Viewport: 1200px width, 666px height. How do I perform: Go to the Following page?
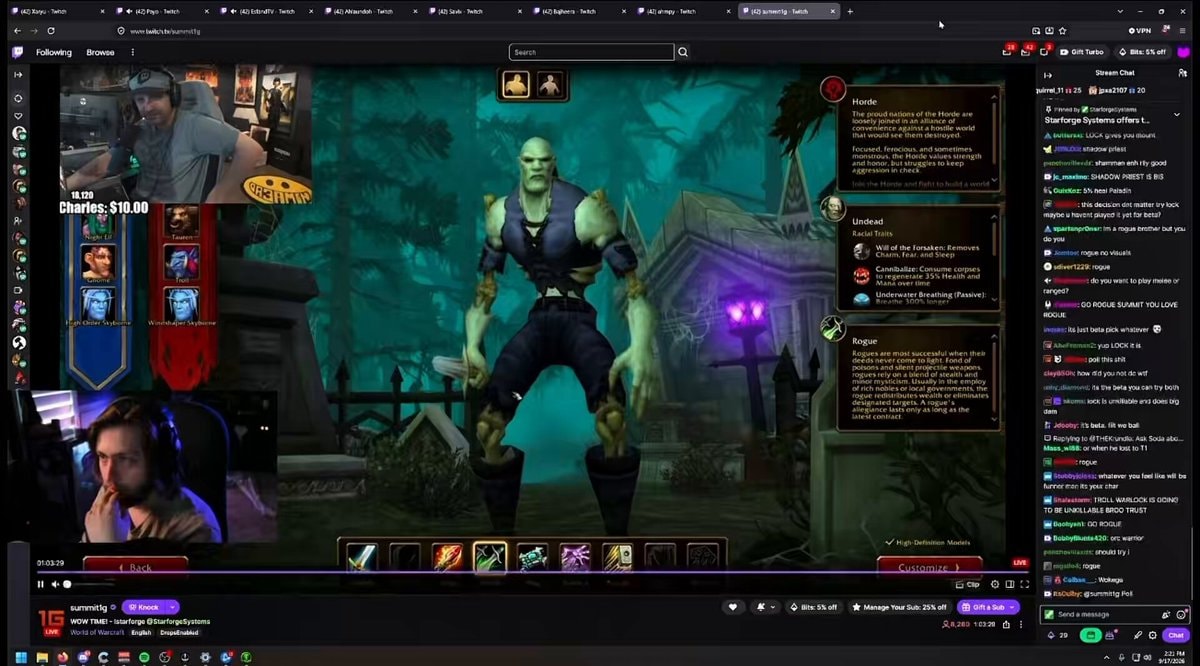pos(54,52)
